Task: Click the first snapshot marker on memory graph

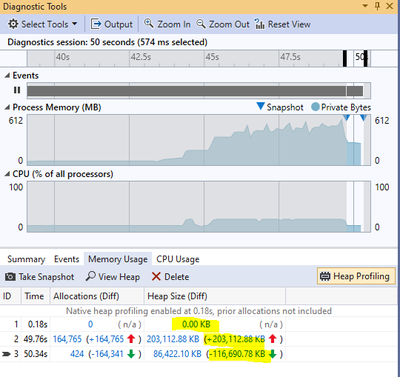Action: pos(346,118)
